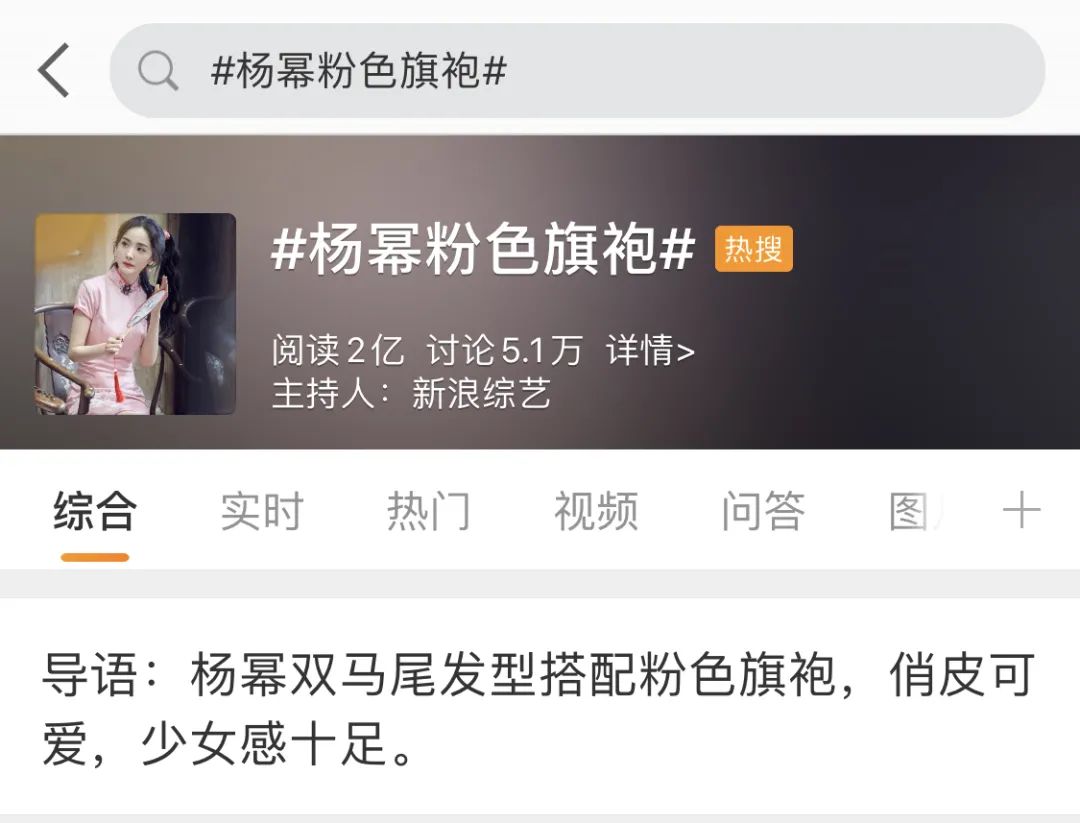1080x823 pixels.
Task: Tap the 阅读2亿 read count
Action: point(338,350)
